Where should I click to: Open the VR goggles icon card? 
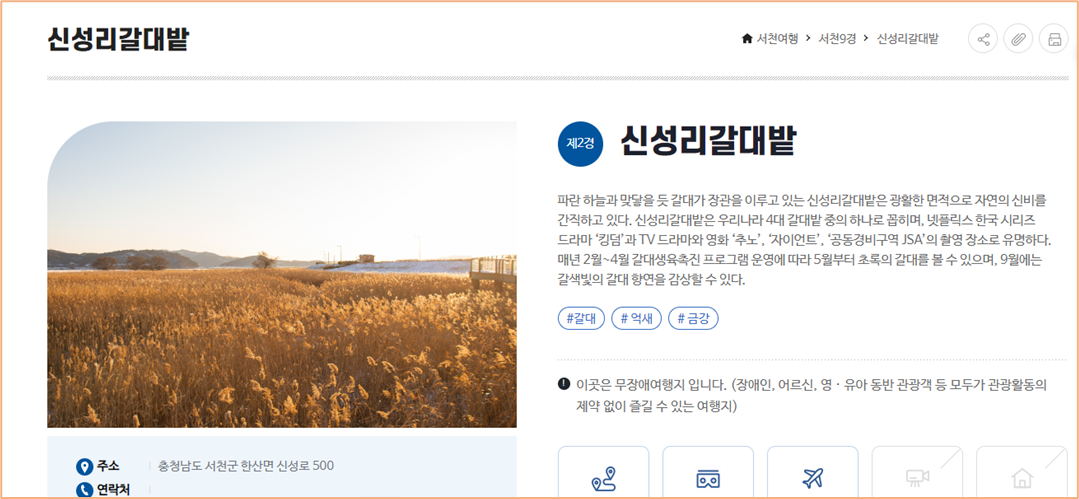click(x=708, y=471)
